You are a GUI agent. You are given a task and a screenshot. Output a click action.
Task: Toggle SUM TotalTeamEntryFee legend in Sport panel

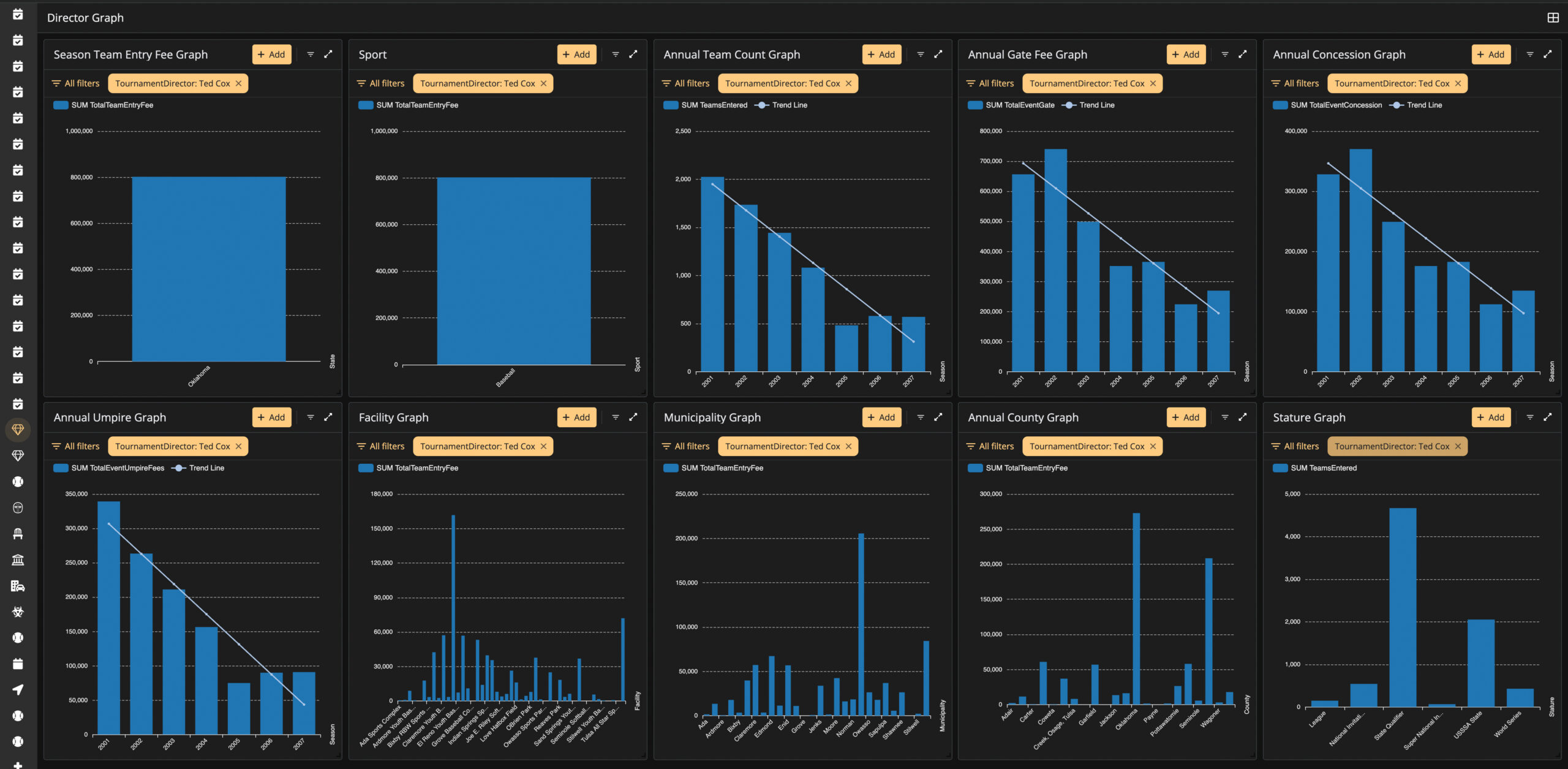coord(409,105)
